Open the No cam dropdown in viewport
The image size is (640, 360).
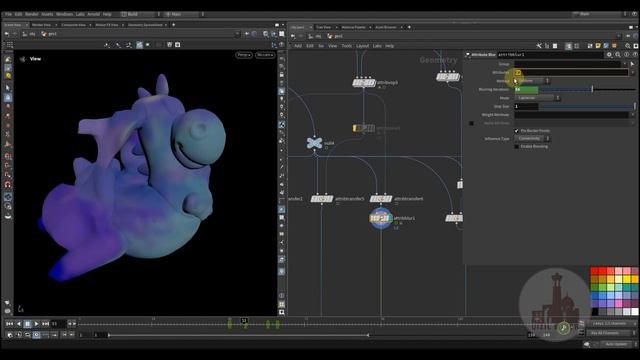pos(265,55)
